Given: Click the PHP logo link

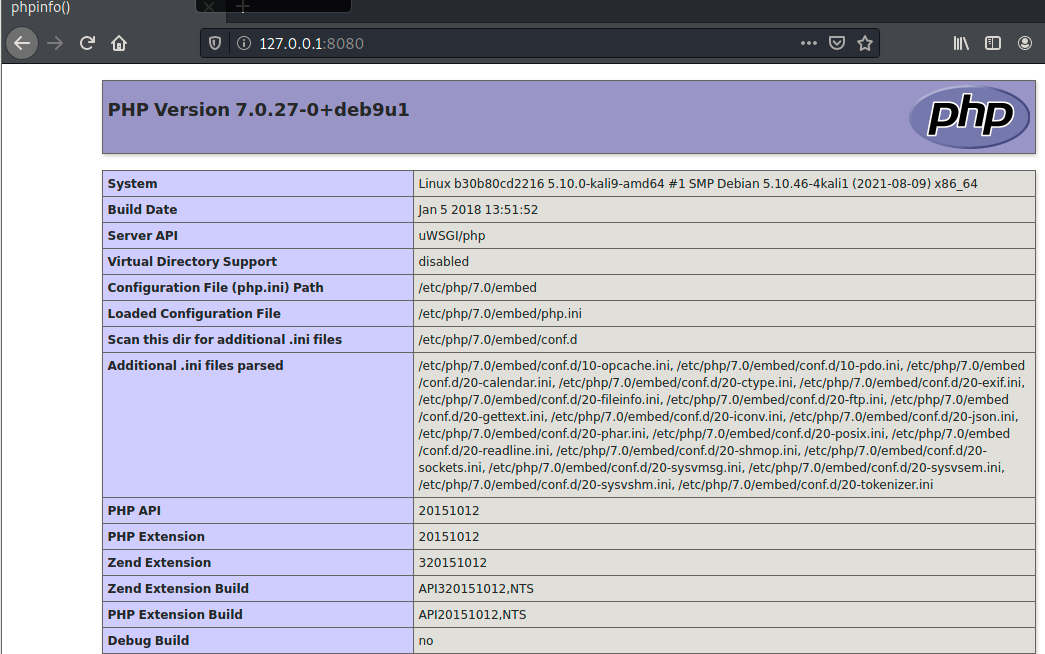Looking at the screenshot, I should click(x=969, y=117).
